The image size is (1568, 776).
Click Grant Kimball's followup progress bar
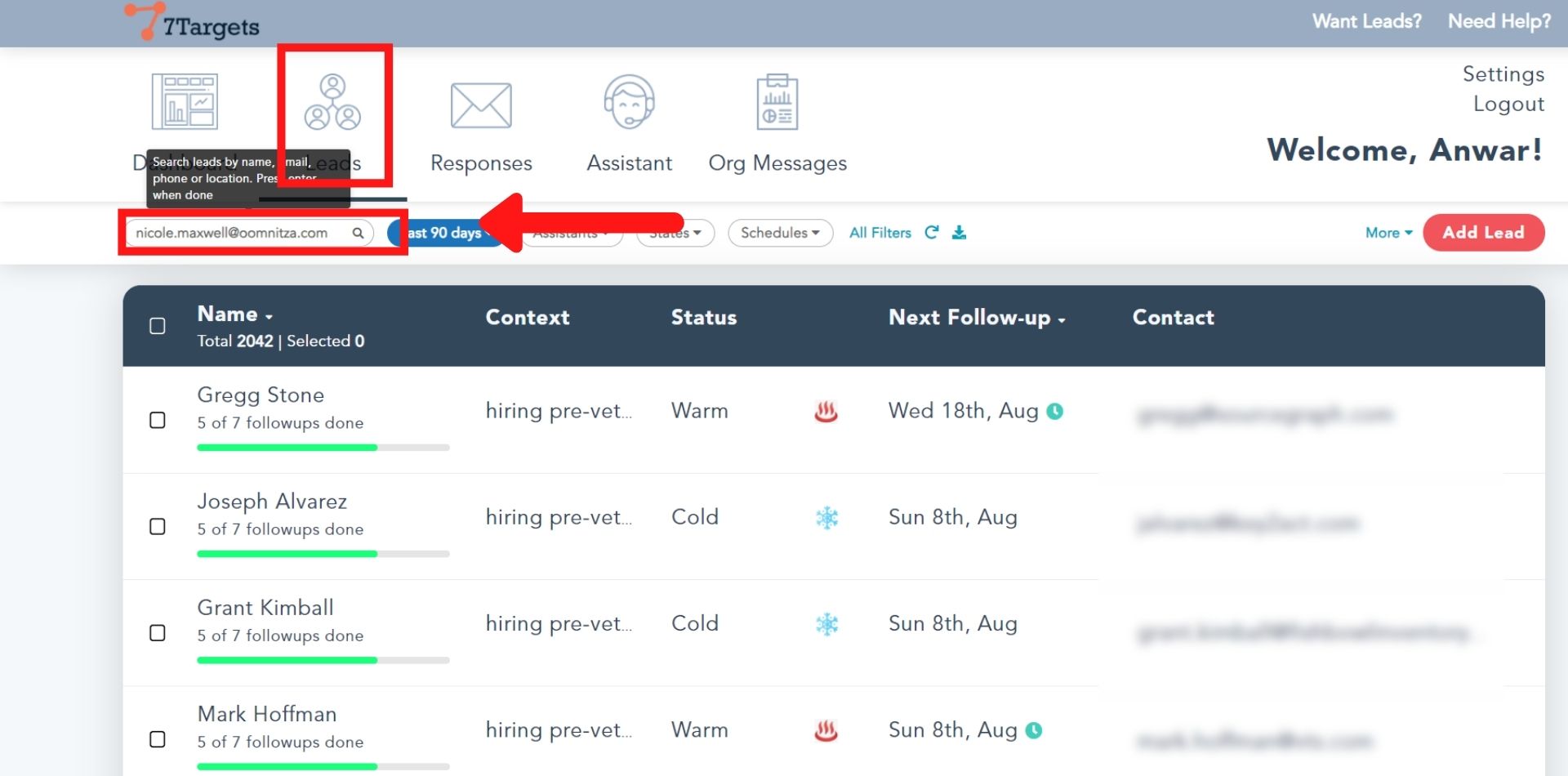323,660
